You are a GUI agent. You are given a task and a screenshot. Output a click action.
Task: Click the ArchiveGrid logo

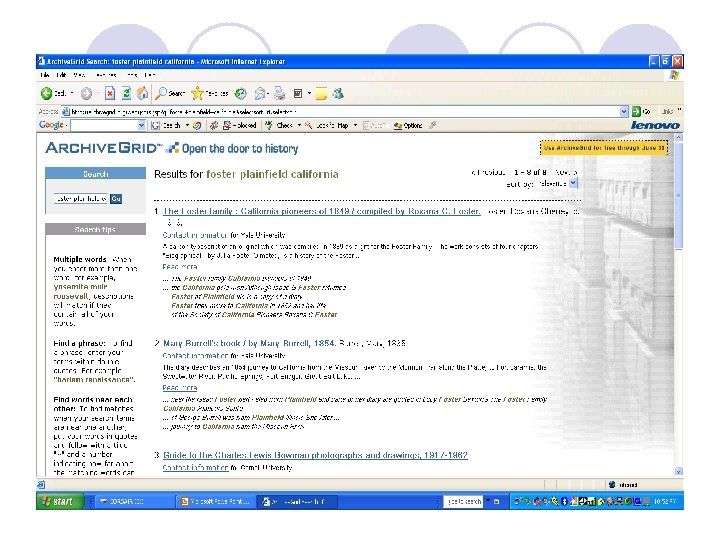pyautogui.click(x=104, y=148)
